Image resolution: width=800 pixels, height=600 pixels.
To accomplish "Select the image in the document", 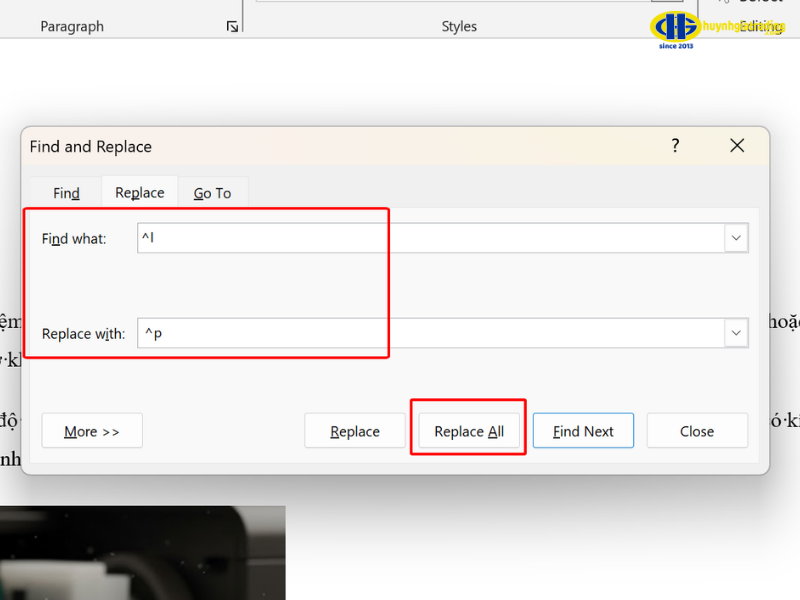I will tap(142, 552).
